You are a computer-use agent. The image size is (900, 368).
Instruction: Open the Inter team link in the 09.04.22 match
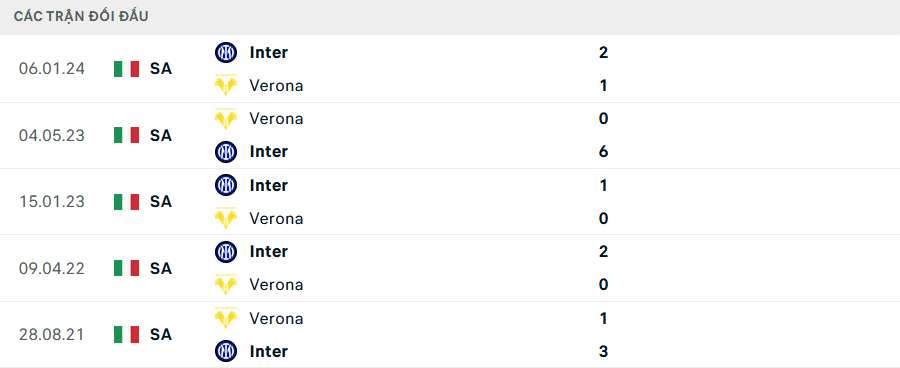click(x=269, y=251)
